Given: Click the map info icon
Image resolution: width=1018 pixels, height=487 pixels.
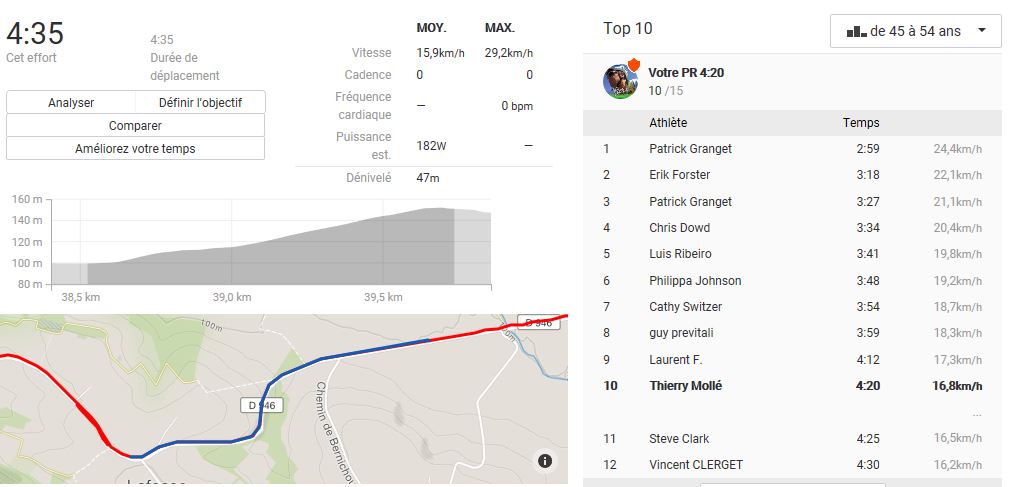Looking at the screenshot, I should pos(545,461).
